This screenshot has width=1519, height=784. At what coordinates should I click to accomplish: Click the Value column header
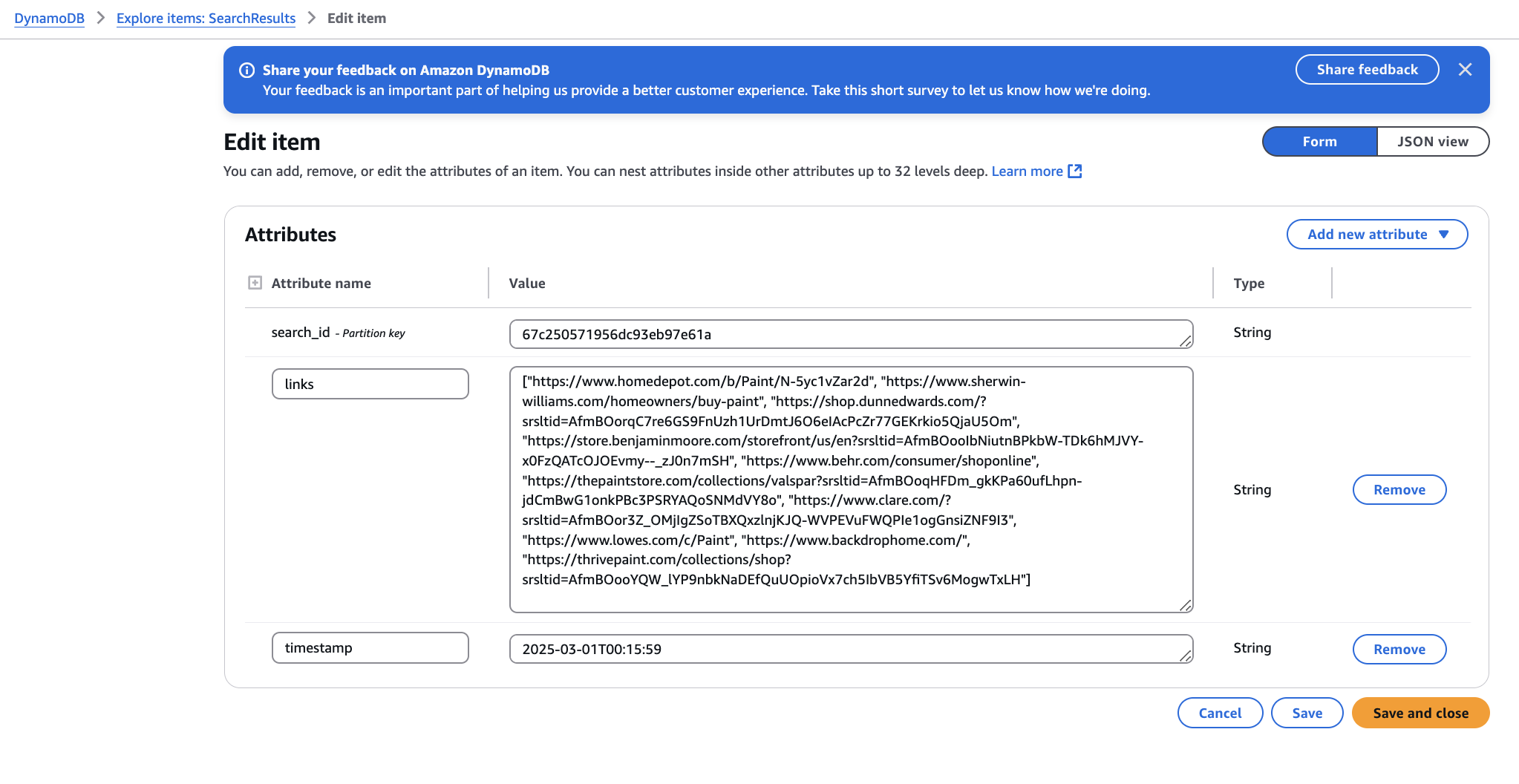tap(527, 284)
